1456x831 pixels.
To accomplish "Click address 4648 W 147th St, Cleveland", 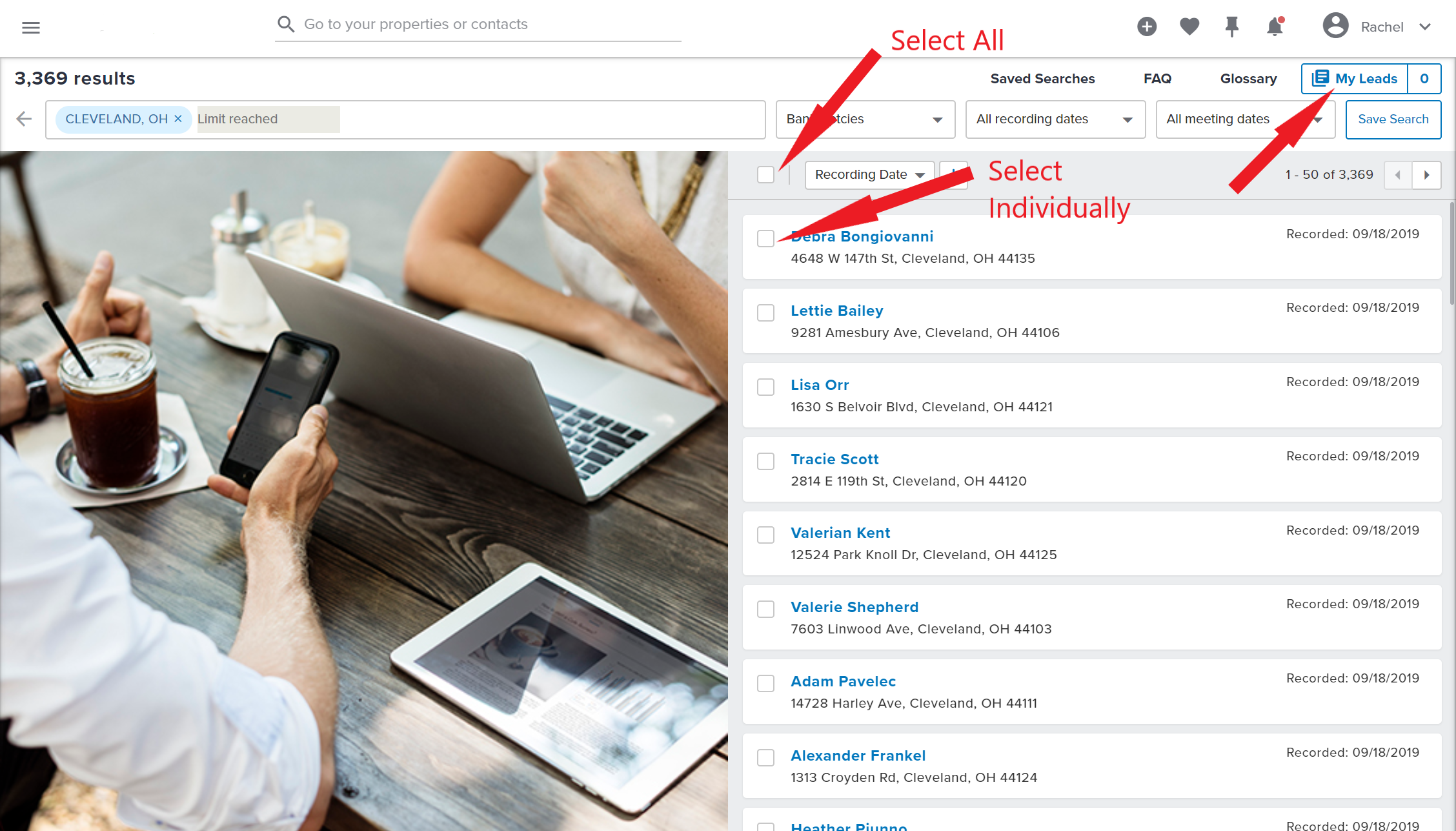I will (x=913, y=258).
